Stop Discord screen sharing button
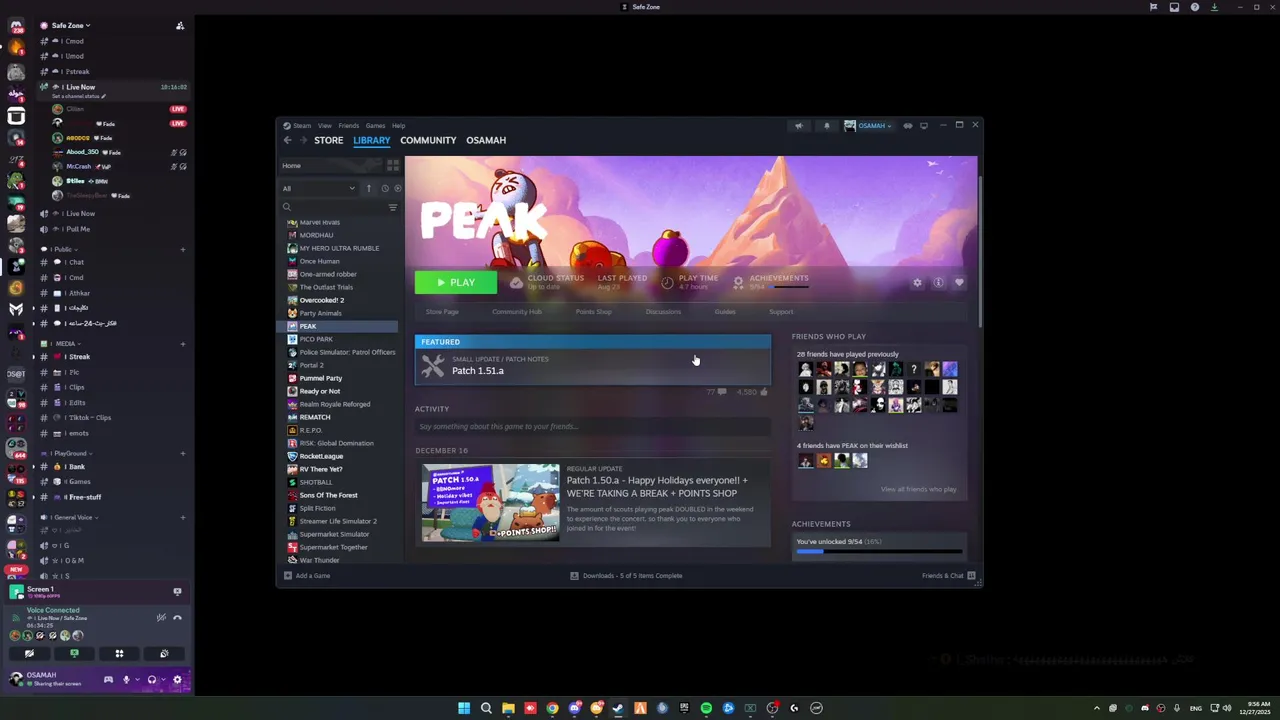This screenshot has width=1280, height=720. click(74, 654)
